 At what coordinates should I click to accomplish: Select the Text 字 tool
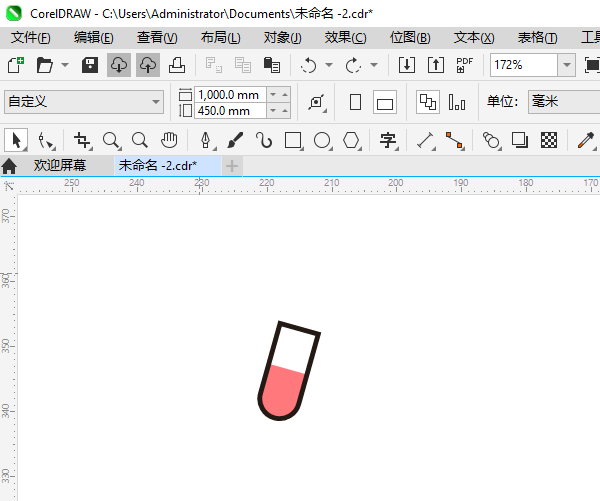[388, 140]
